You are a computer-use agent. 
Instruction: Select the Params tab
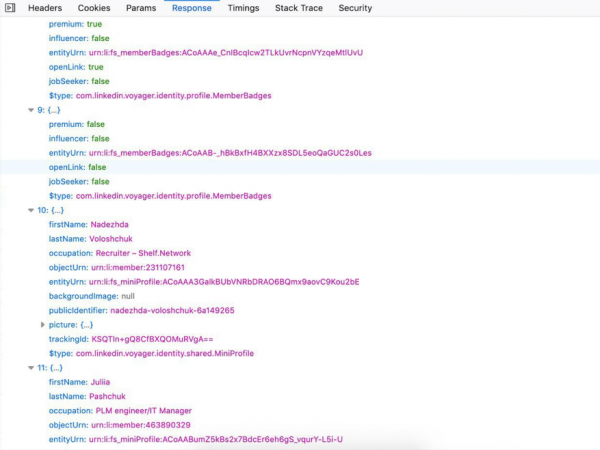pos(141,8)
